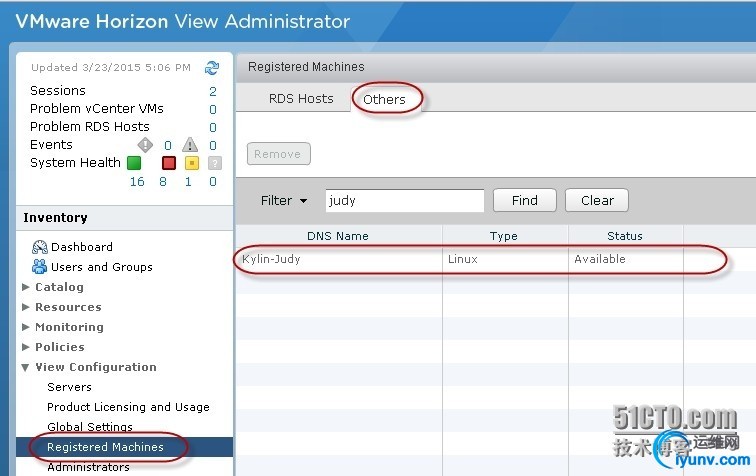Click the Monitoring label
Image resolution: width=756 pixels, height=476 pixels.
tap(69, 327)
